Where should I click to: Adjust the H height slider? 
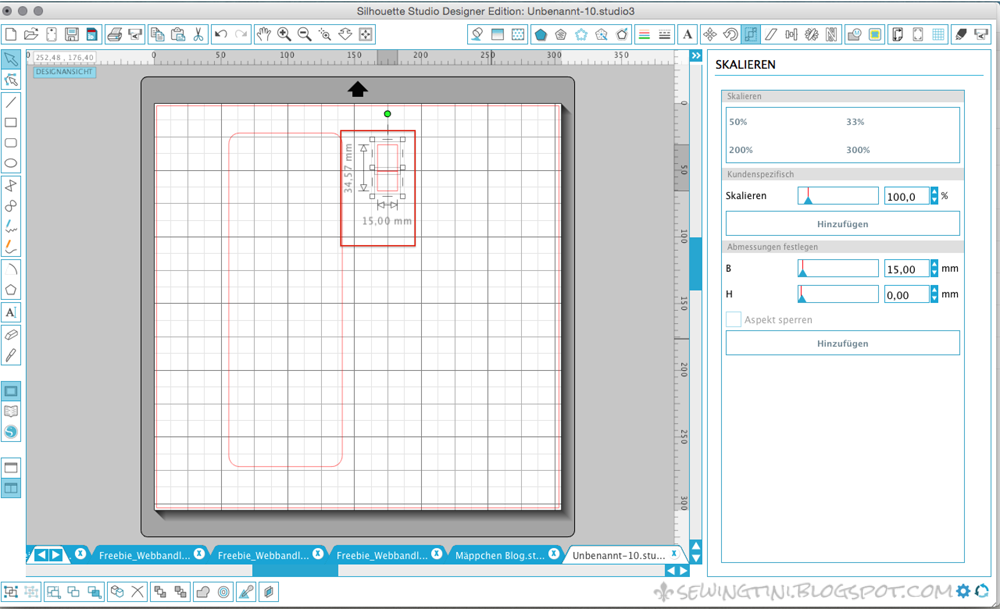837,294
